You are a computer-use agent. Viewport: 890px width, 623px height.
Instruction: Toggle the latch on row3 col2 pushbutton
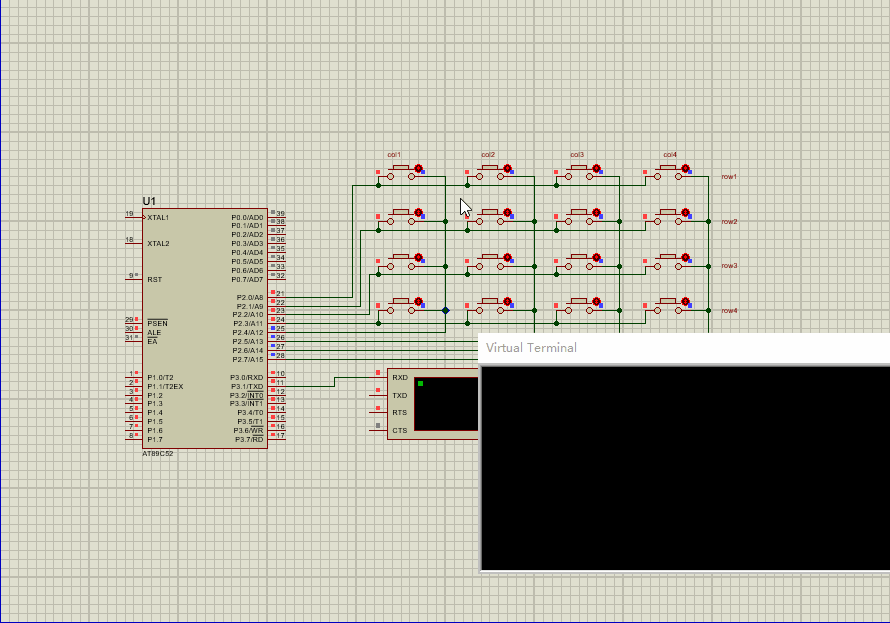tap(507, 257)
